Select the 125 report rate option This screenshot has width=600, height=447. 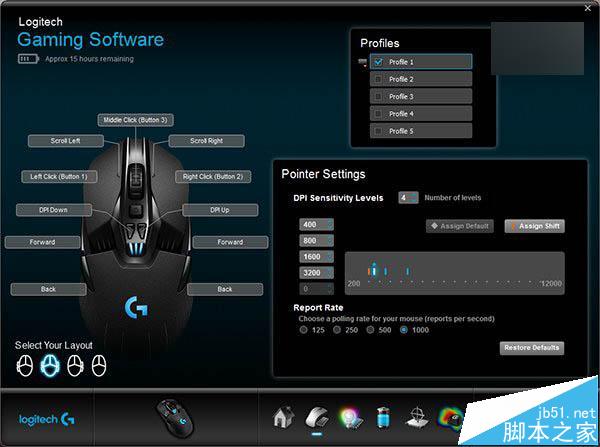[304, 330]
